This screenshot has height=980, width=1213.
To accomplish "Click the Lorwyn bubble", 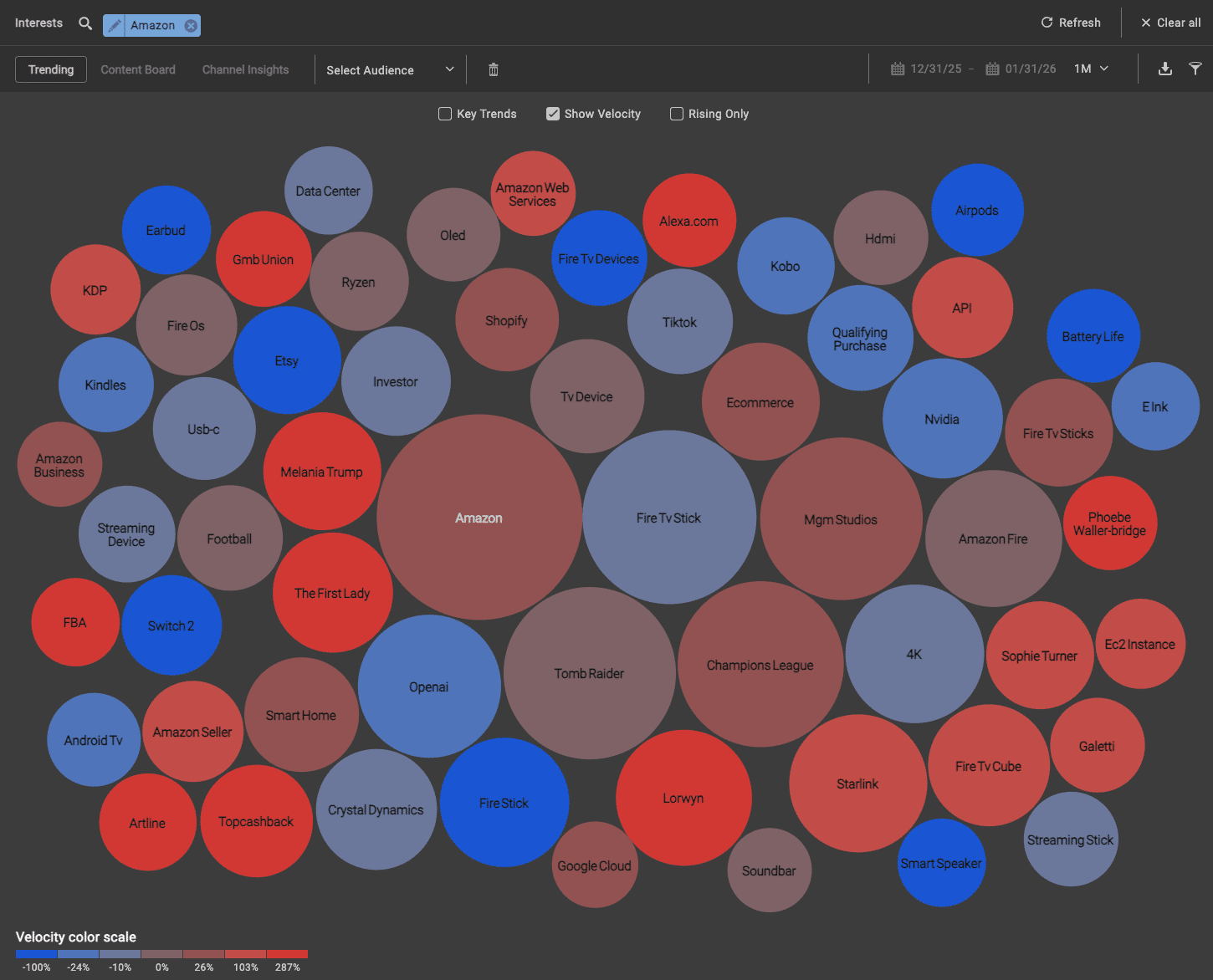I will [683, 798].
